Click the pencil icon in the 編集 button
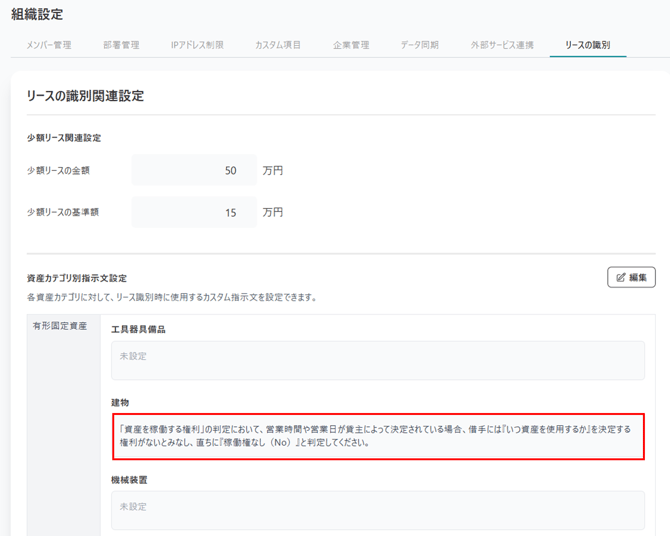This screenshot has width=670, height=536. (621, 277)
